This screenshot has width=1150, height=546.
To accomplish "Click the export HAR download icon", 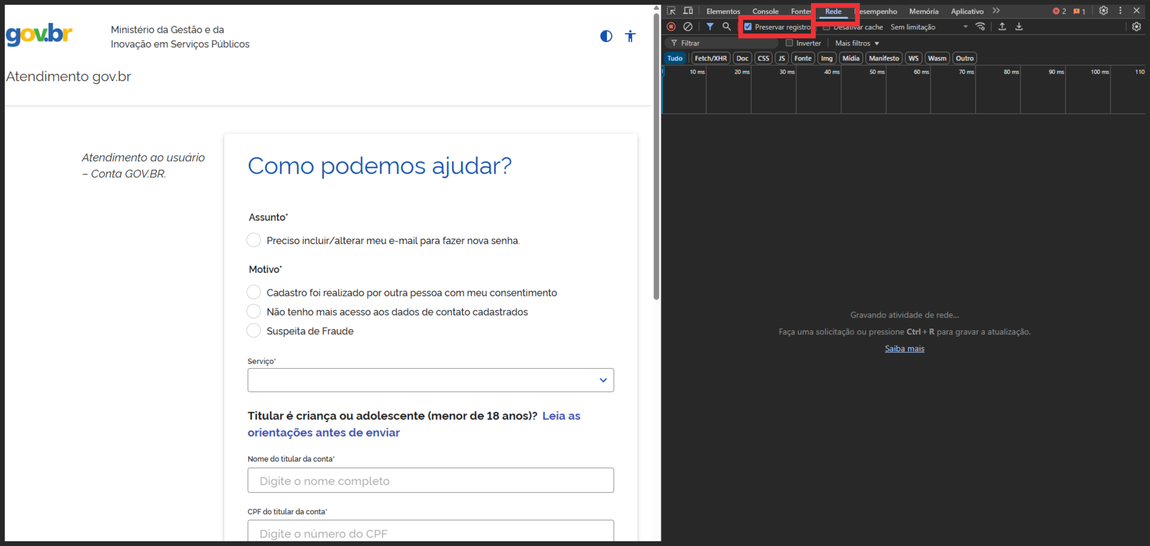I will point(1019,27).
